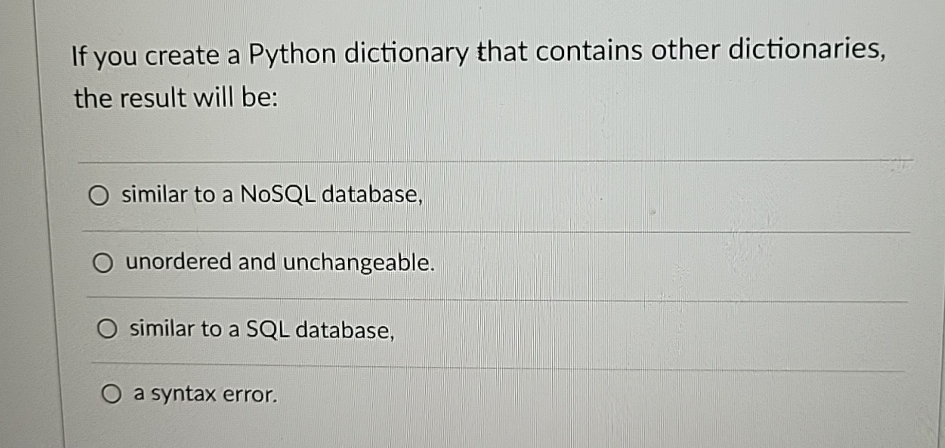This screenshot has height=448, width=945.
Task: Click the word 'dictionaries' ending the first line
Action: pos(807,51)
